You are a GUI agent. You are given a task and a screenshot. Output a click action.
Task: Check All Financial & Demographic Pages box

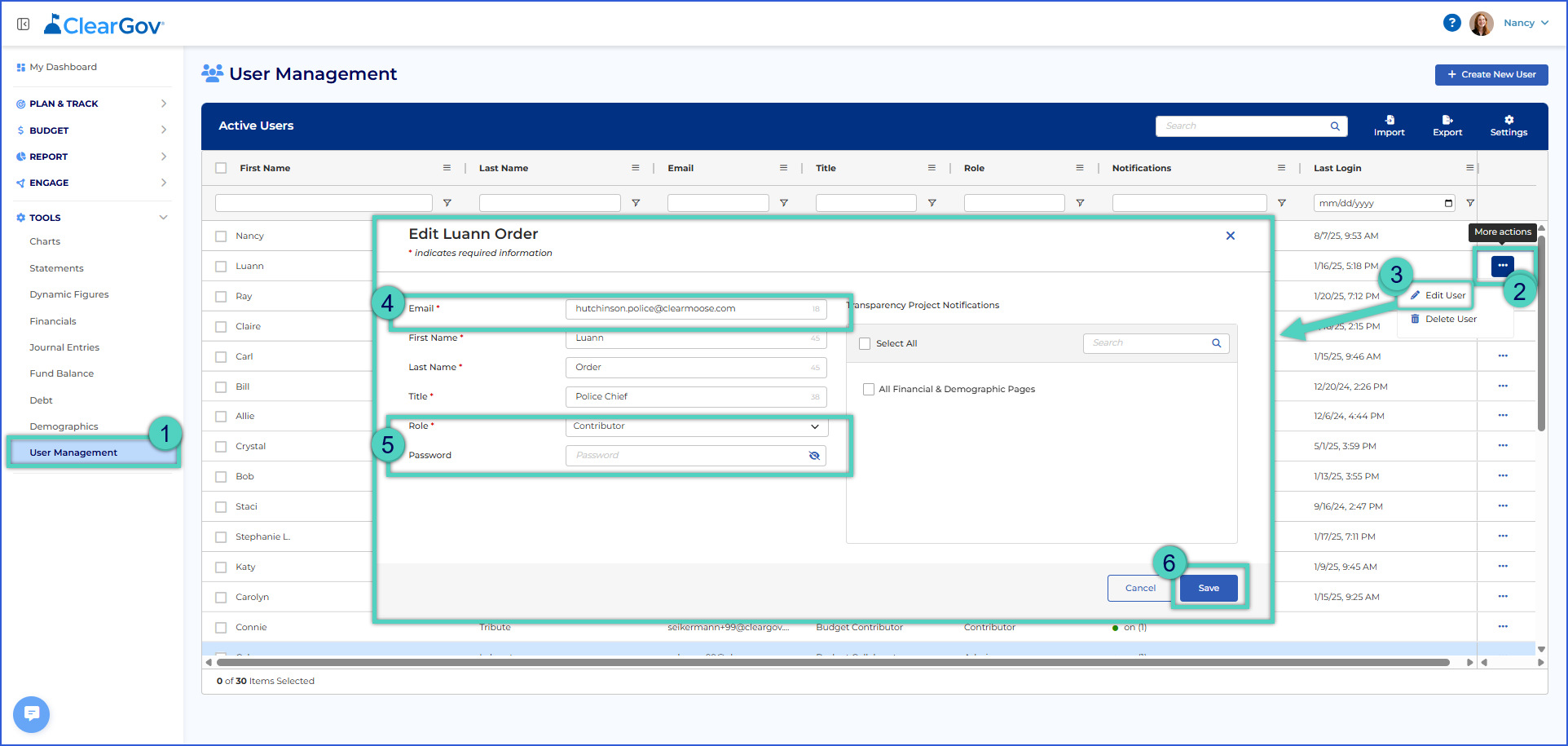pyautogui.click(x=869, y=389)
